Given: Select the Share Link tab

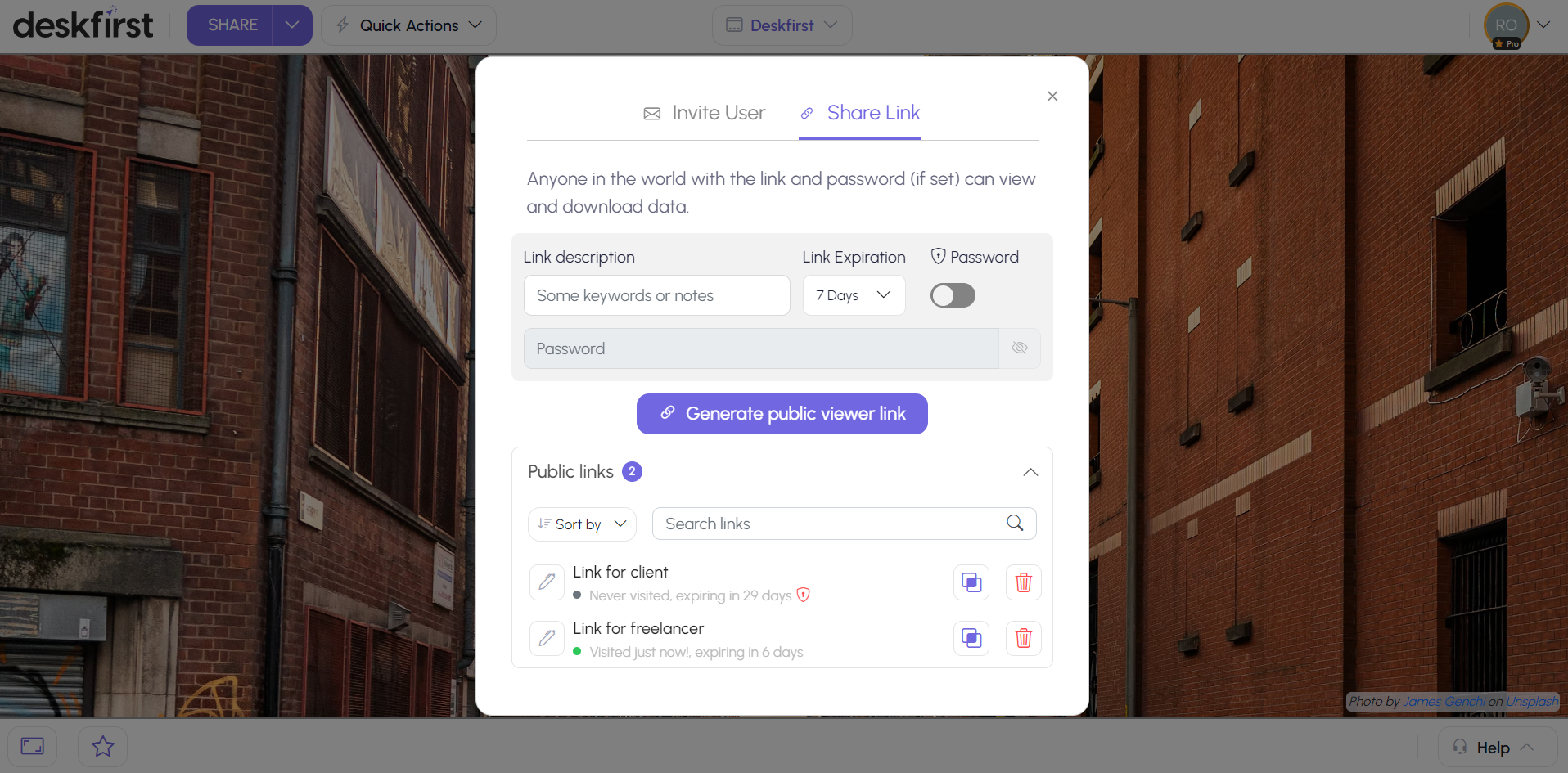Looking at the screenshot, I should pos(860,113).
